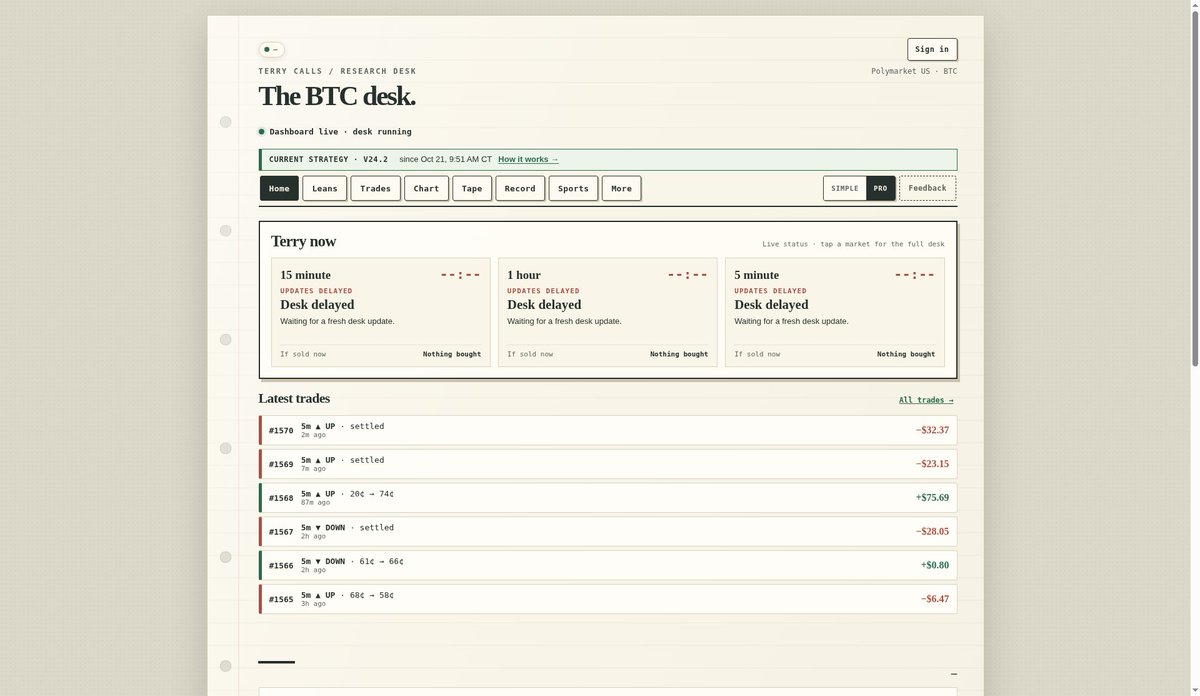
Task: Click the "Latest trades" heading
Action: click(294, 398)
